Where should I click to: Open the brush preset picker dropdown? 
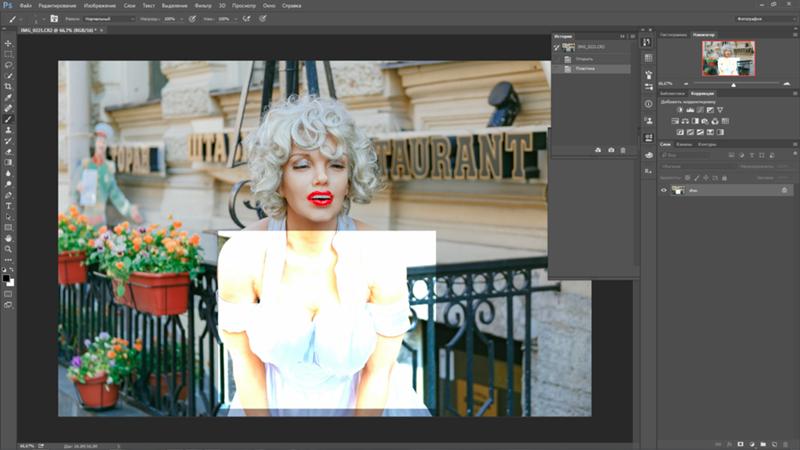tap(39, 18)
